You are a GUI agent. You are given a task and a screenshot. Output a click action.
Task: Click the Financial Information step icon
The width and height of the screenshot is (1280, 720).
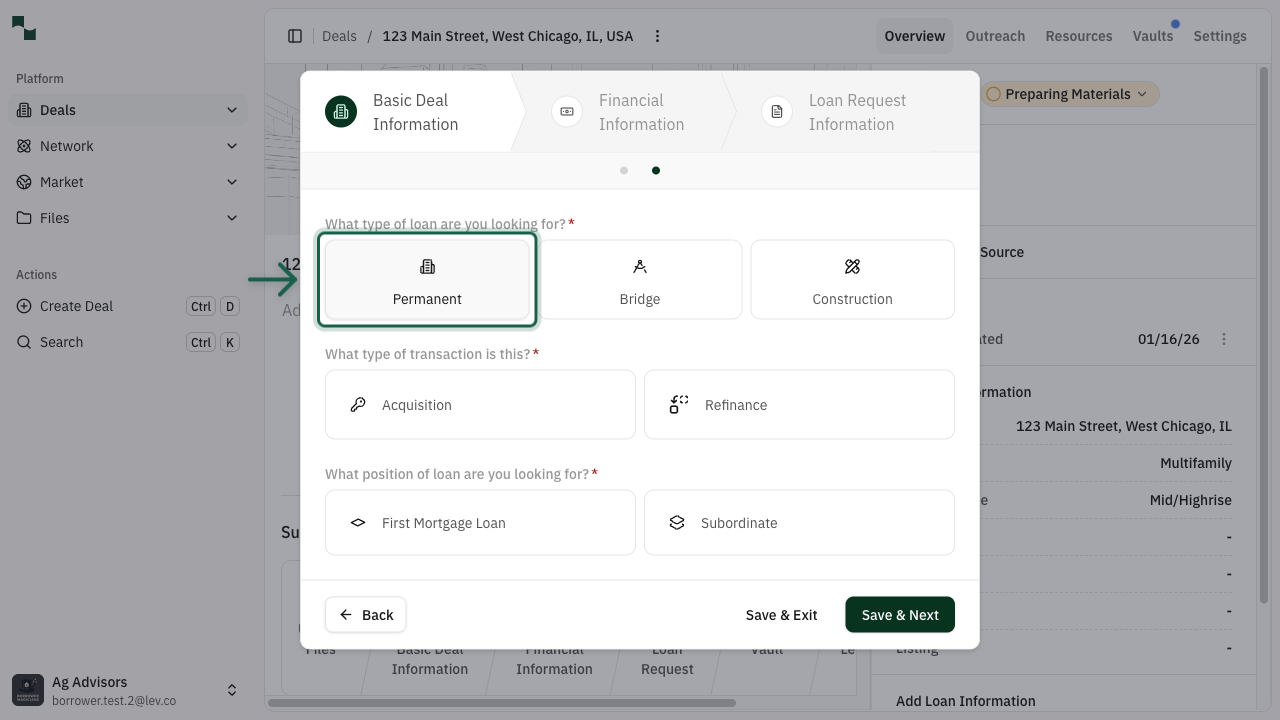tap(566, 111)
